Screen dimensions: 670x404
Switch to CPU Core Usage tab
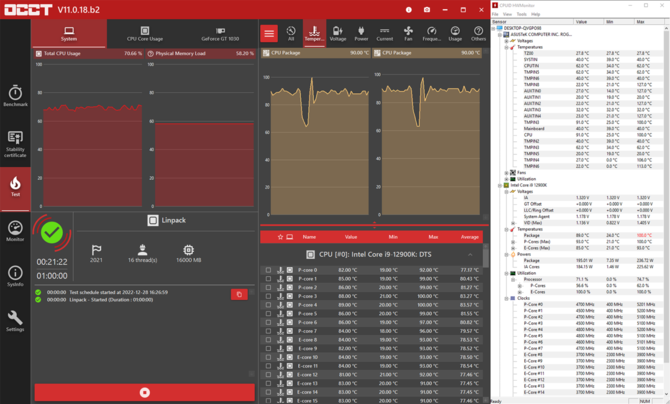coord(145,34)
